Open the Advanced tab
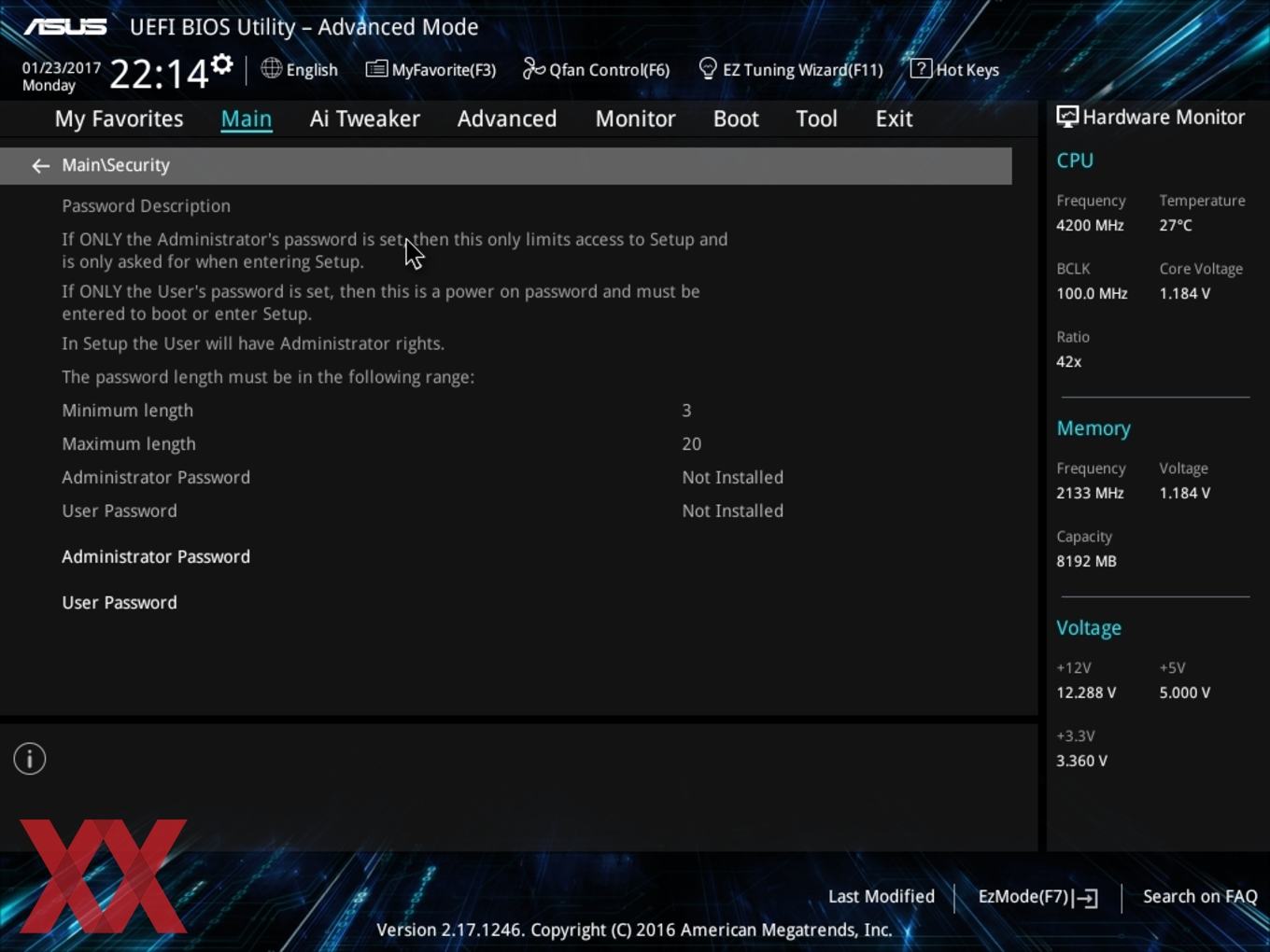Image resolution: width=1270 pixels, height=952 pixels. pyautogui.click(x=507, y=119)
